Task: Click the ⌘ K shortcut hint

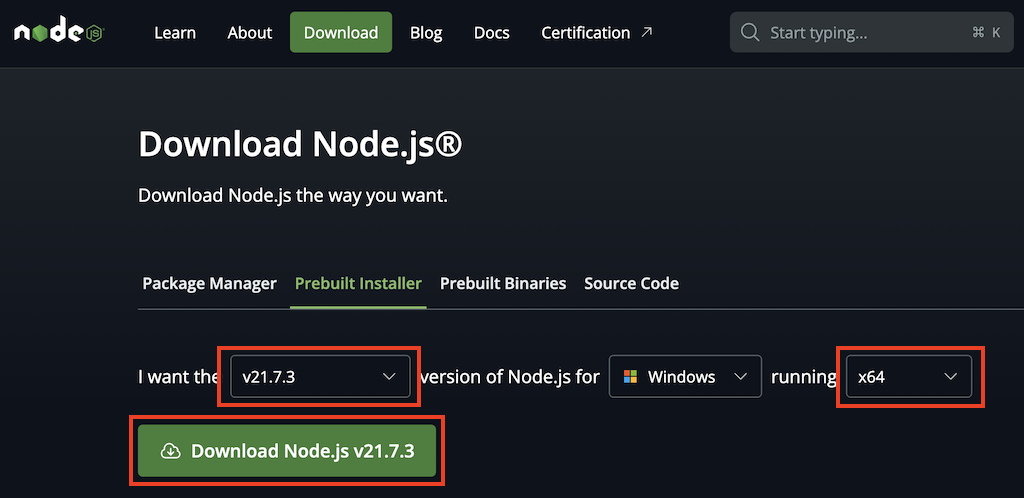Action: click(986, 32)
